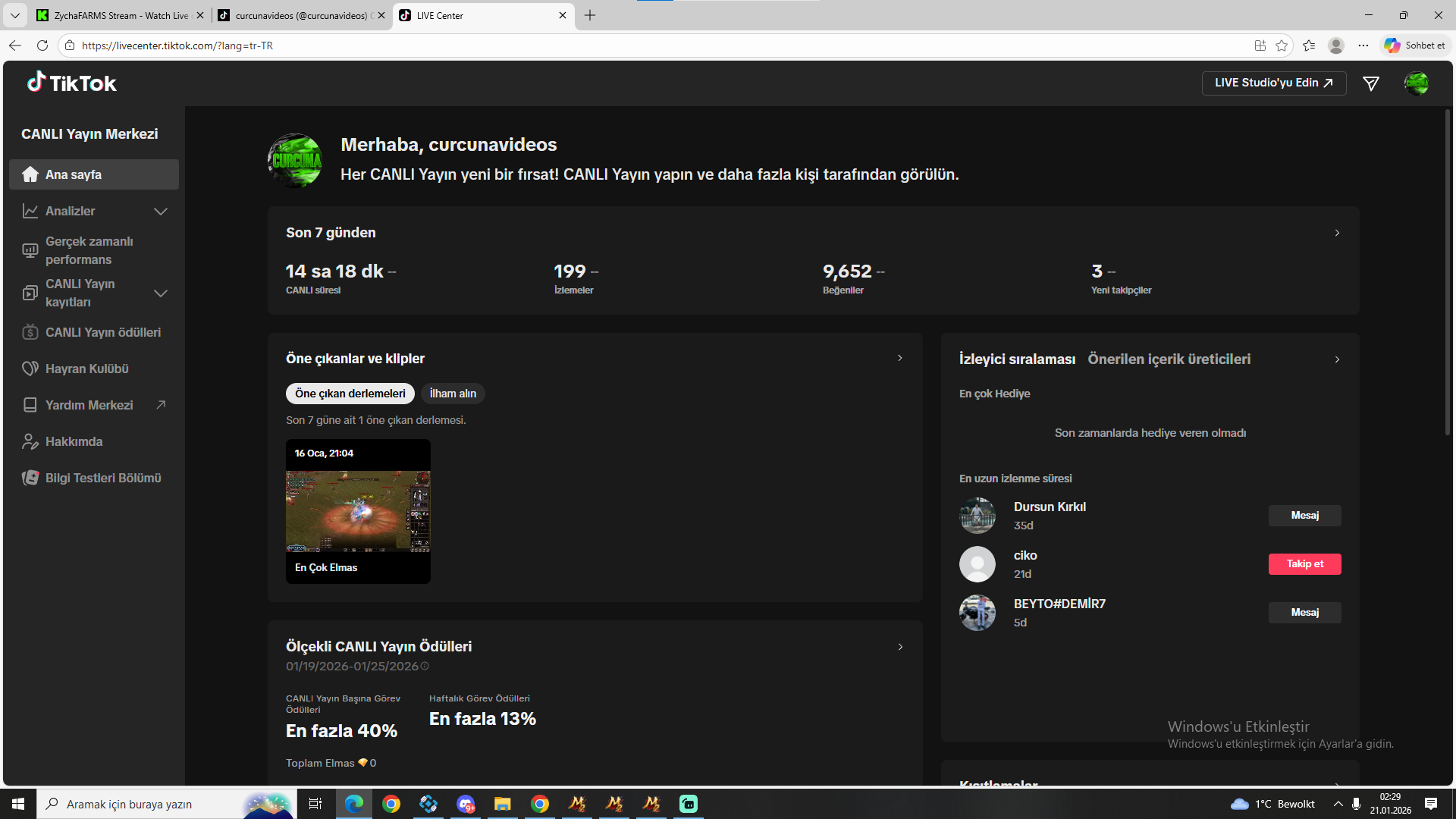Refresh the browser page

[x=42, y=45]
